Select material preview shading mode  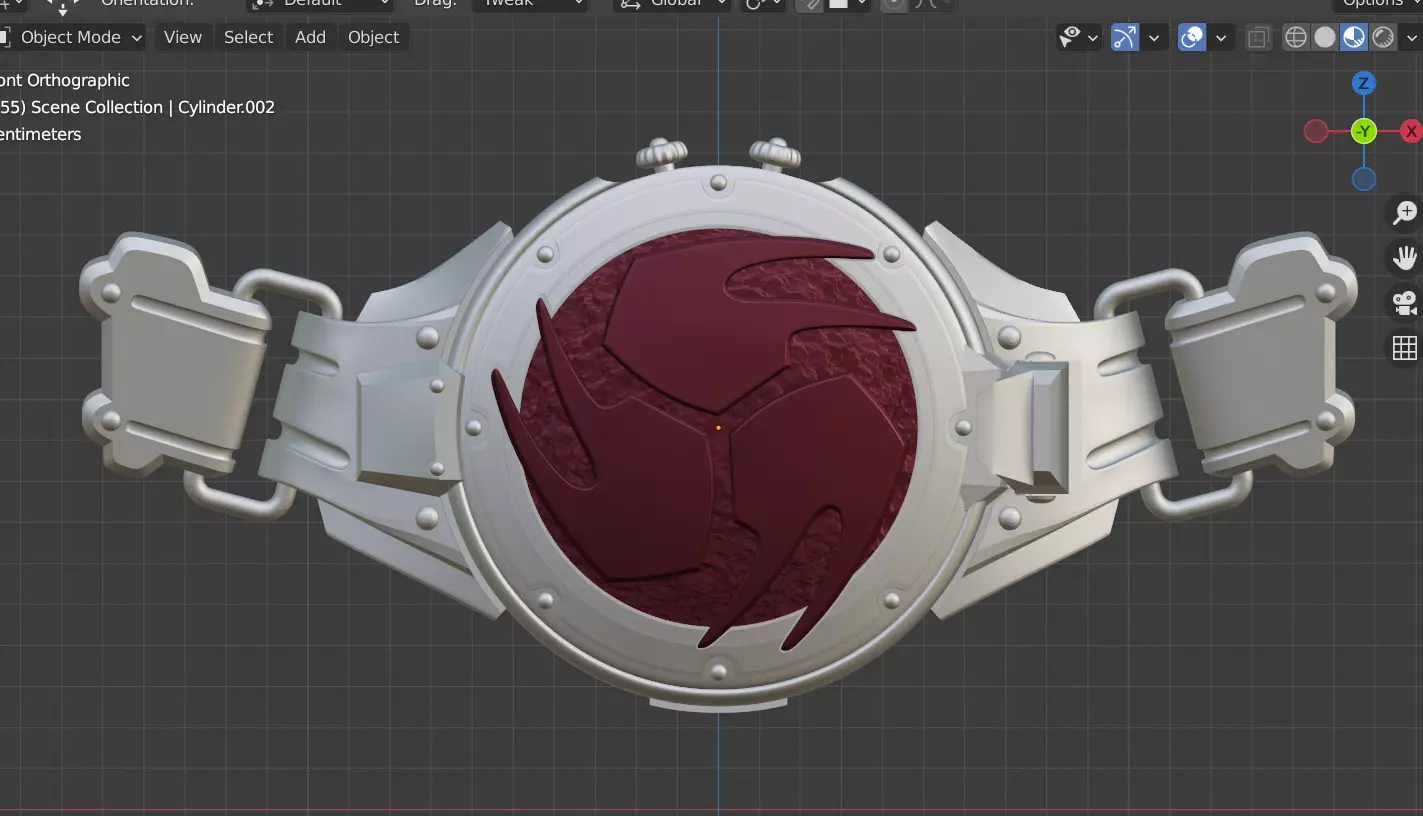(1354, 38)
